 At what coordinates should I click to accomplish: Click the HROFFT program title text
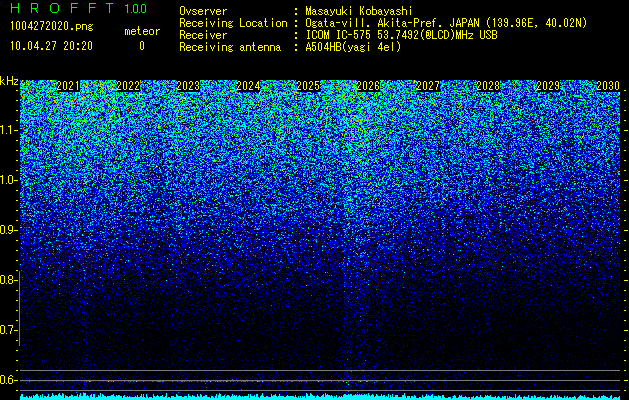click(x=63, y=8)
